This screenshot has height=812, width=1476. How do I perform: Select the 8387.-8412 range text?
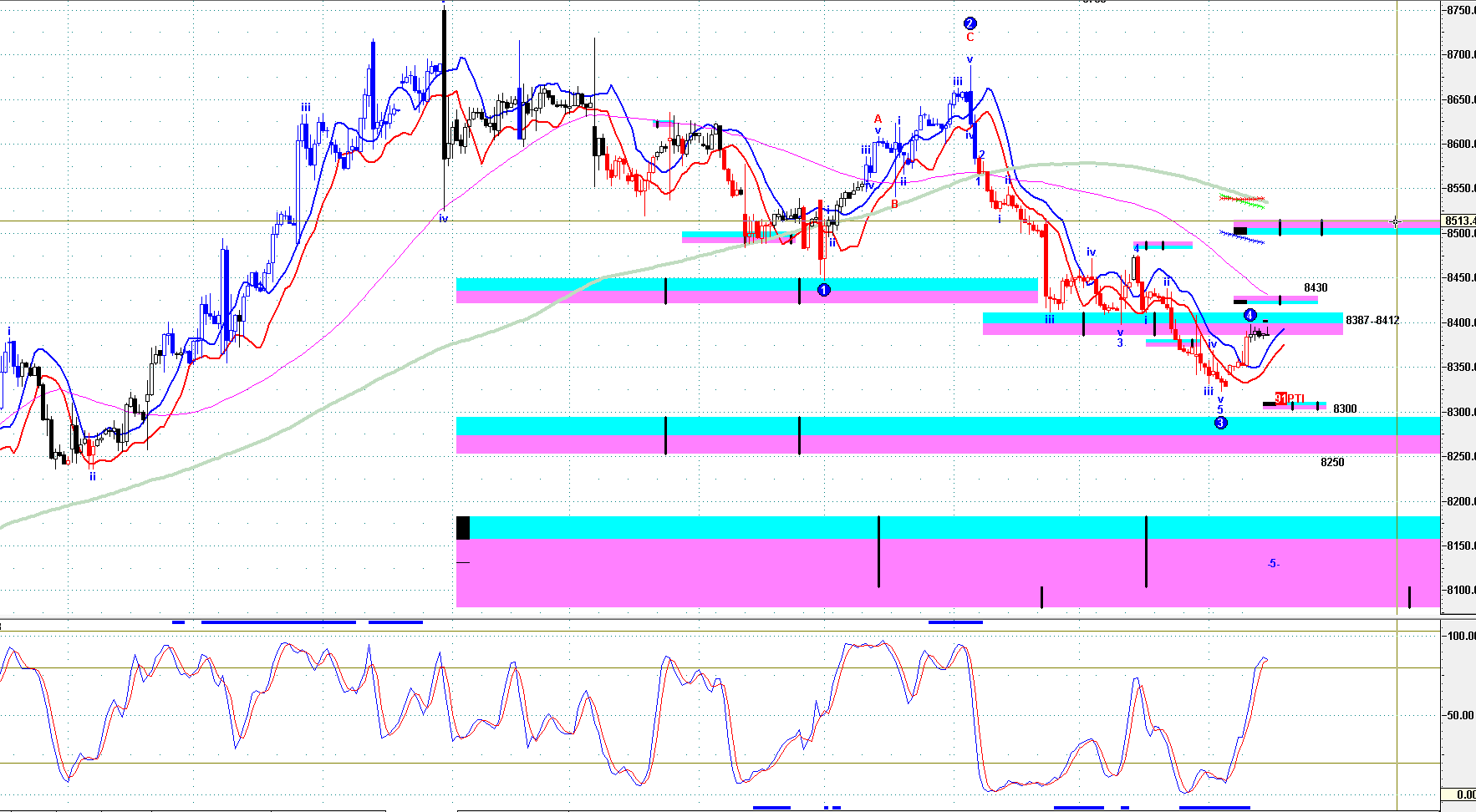click(1372, 320)
